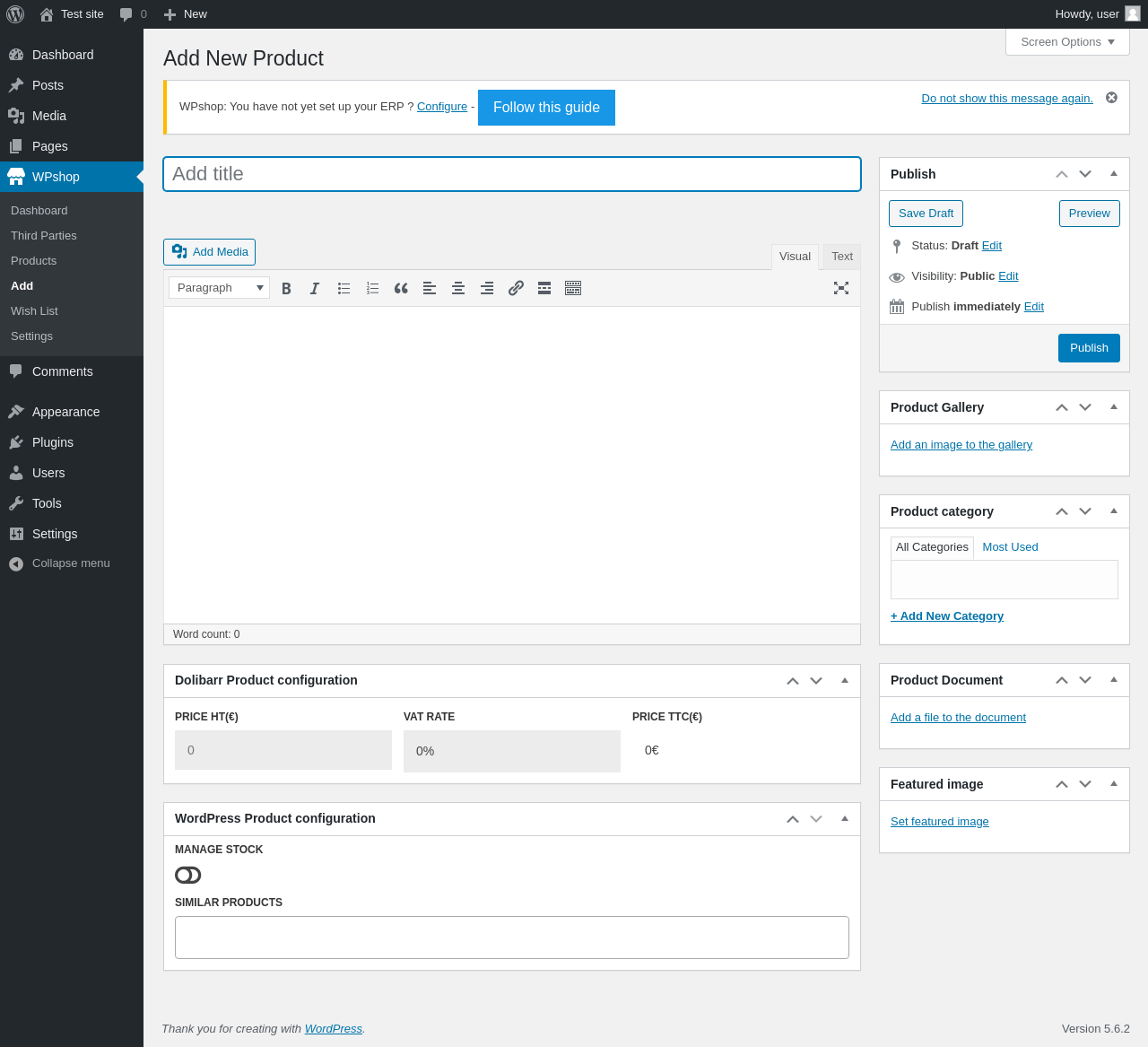Insert Read More tag
Image resolution: width=1148 pixels, height=1047 pixels.
pos(544,288)
